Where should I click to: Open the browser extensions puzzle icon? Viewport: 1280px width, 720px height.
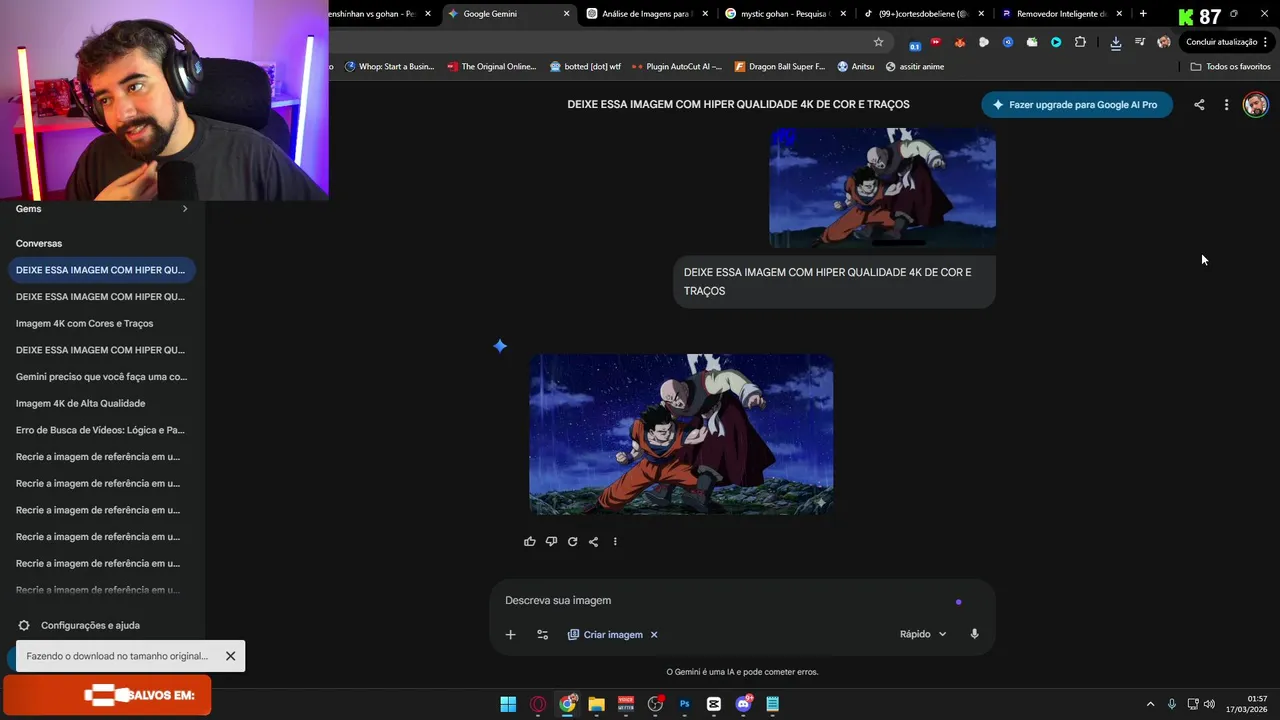pos(1080,42)
